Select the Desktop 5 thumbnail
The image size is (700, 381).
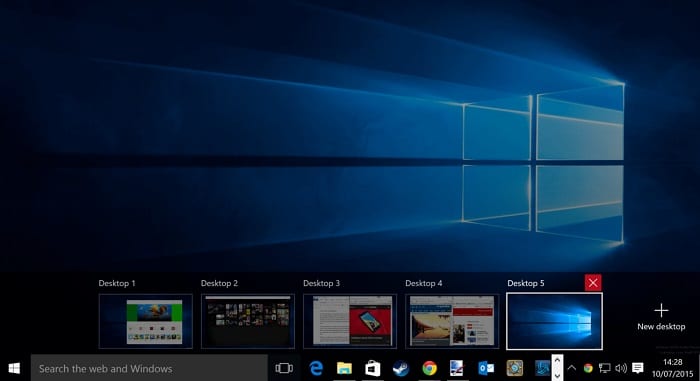(554, 321)
